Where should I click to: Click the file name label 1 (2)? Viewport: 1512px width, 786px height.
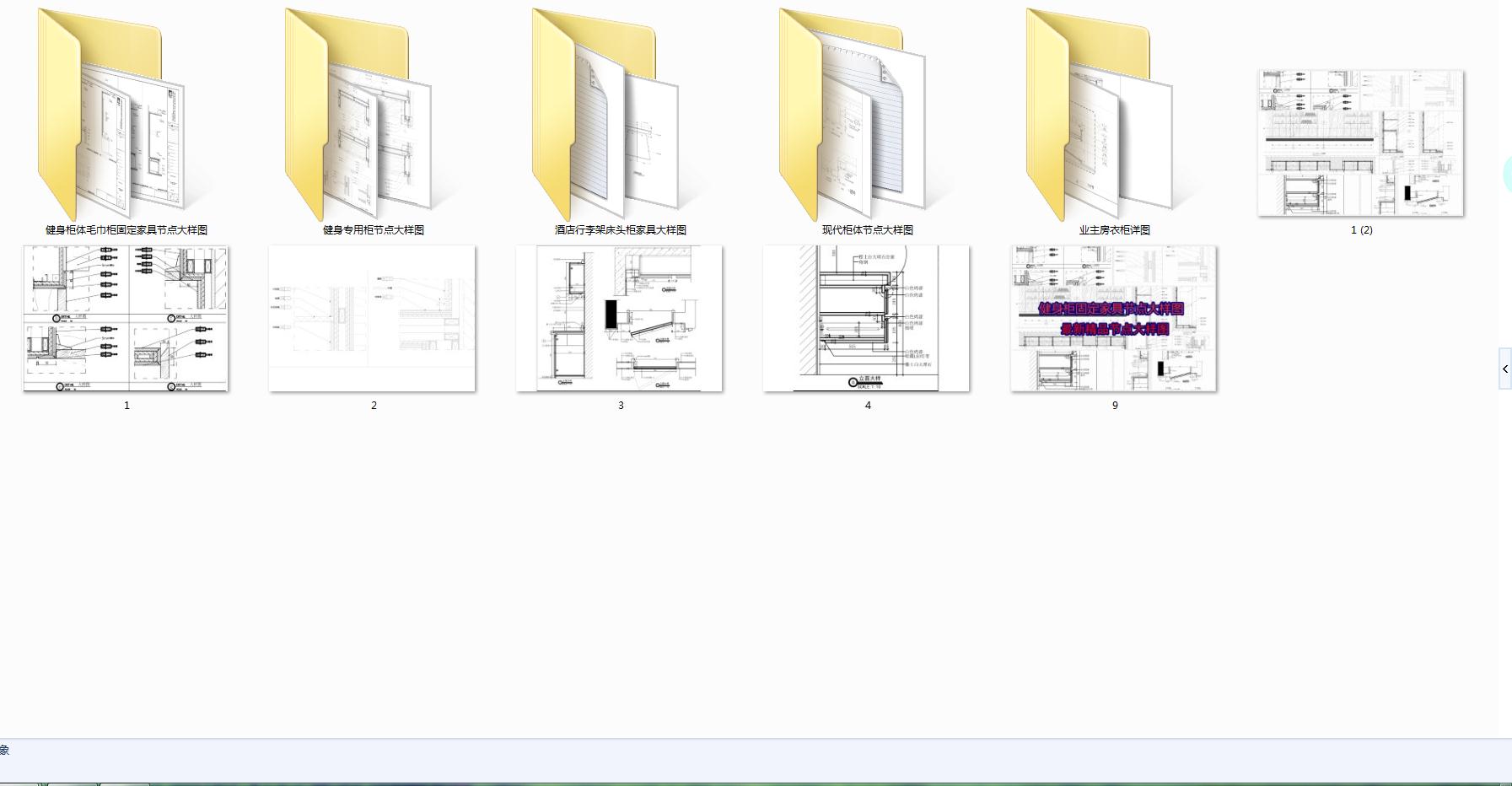1362,229
